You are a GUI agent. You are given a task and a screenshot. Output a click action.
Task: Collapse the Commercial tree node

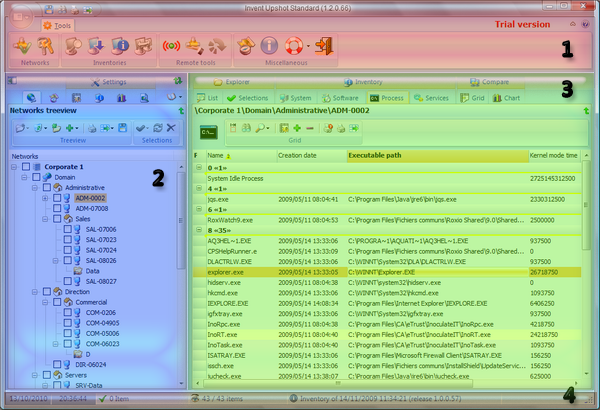click(45, 302)
